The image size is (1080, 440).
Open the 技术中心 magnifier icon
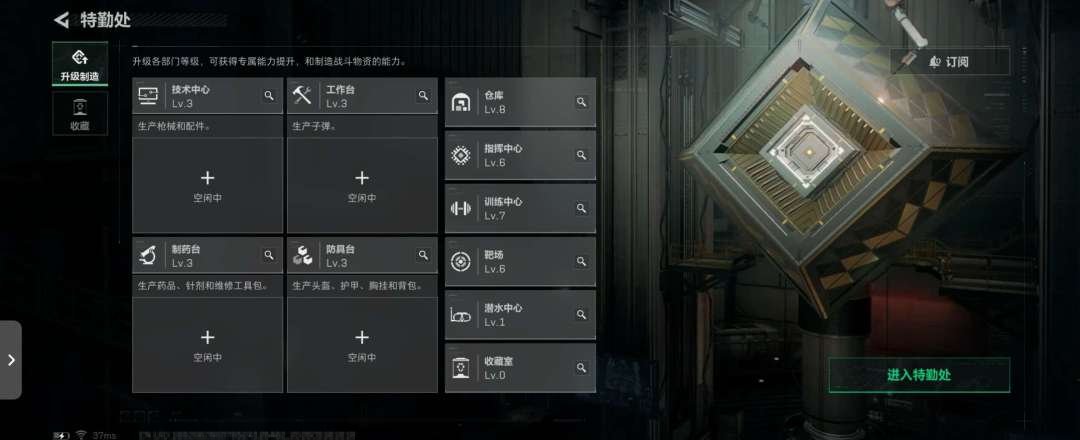coord(269,96)
